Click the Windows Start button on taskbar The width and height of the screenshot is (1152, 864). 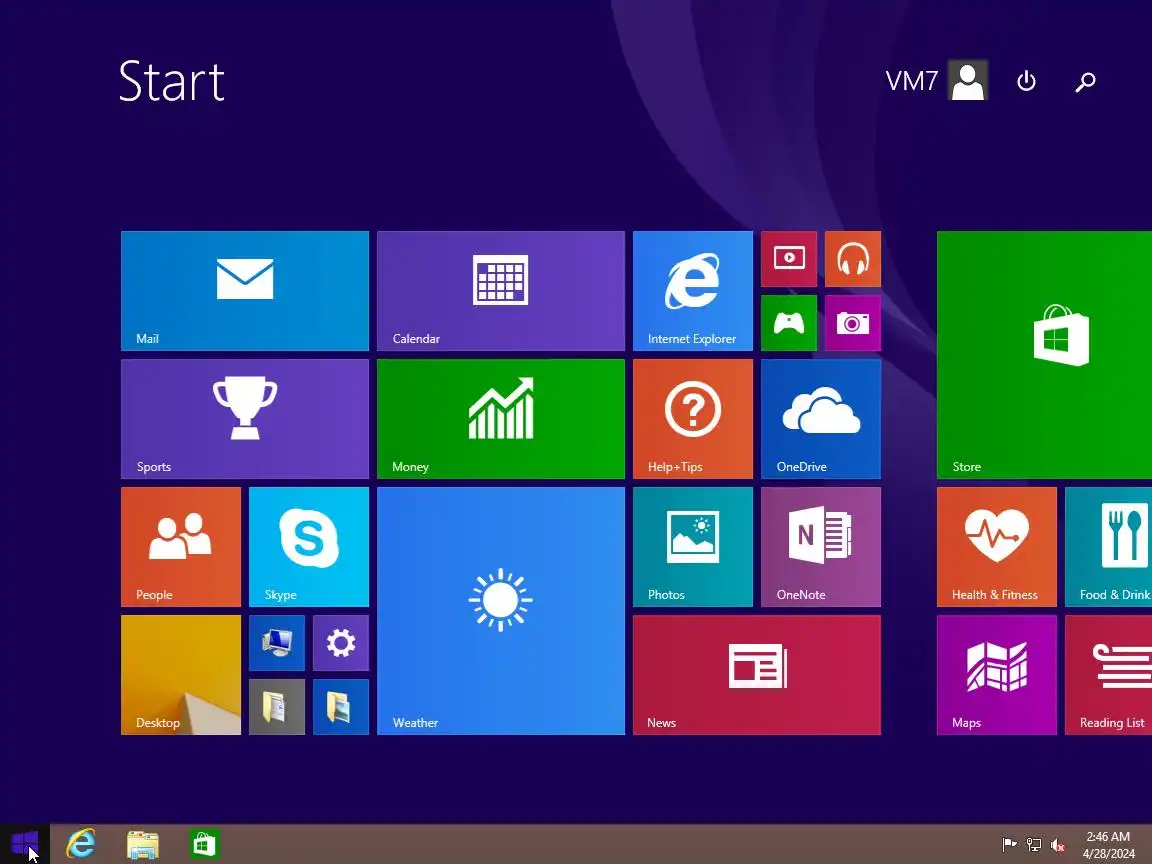(x=24, y=844)
